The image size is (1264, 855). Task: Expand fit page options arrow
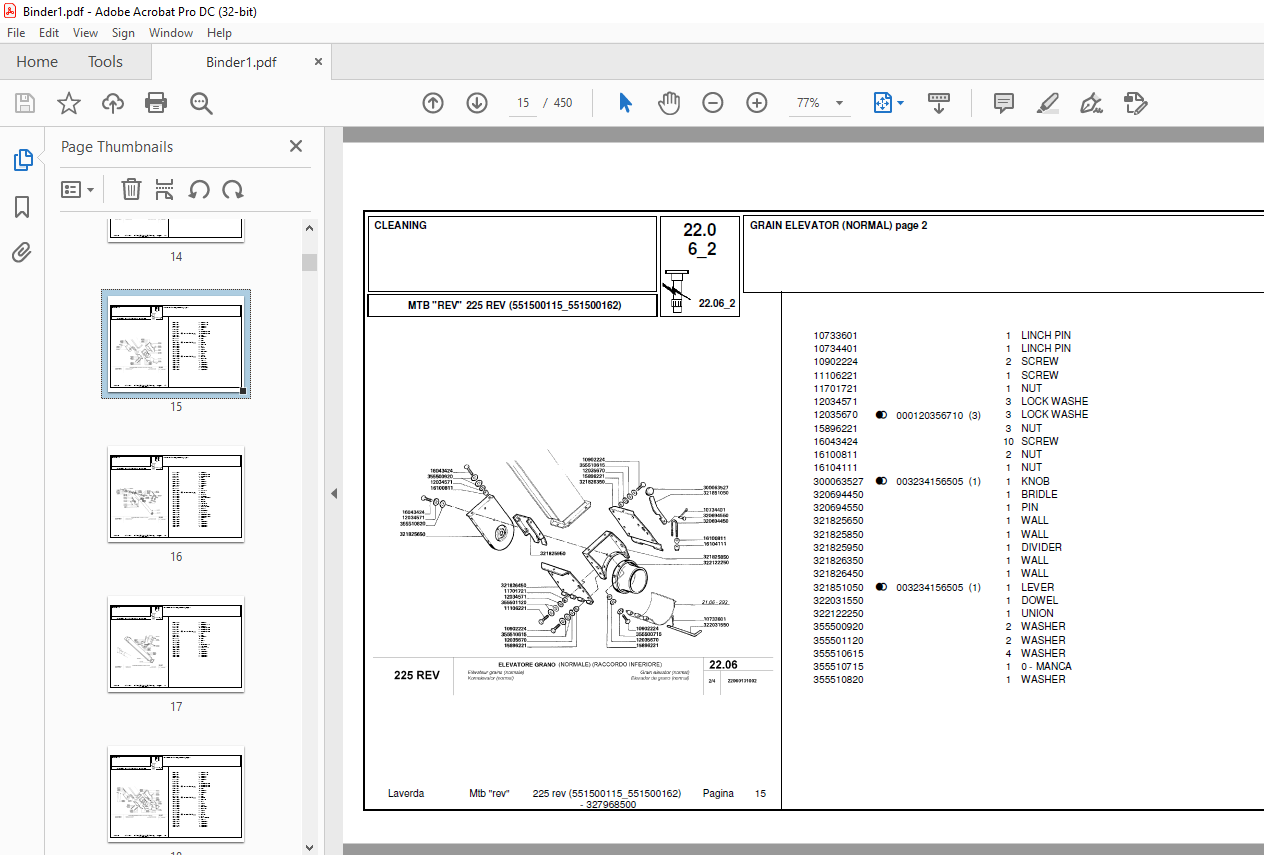[900, 103]
